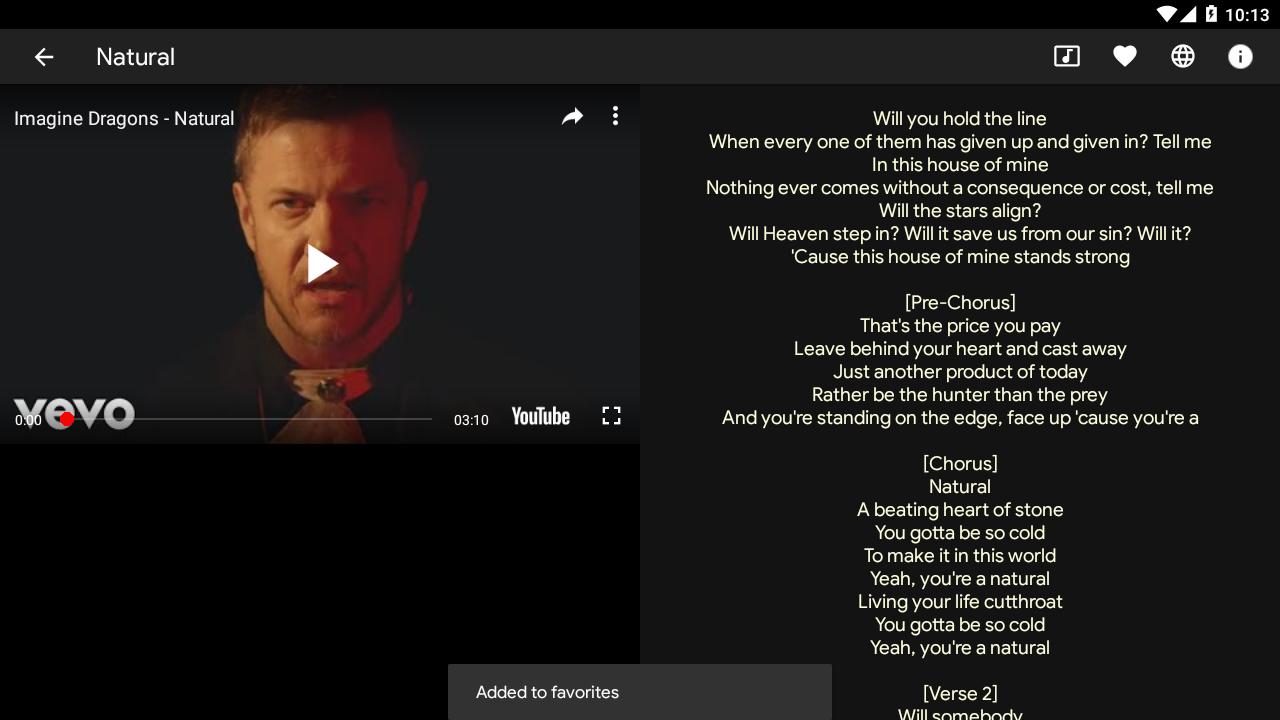Screen dimensions: 1280x720
Task: Click the red video progress scrubber
Action: [67, 419]
